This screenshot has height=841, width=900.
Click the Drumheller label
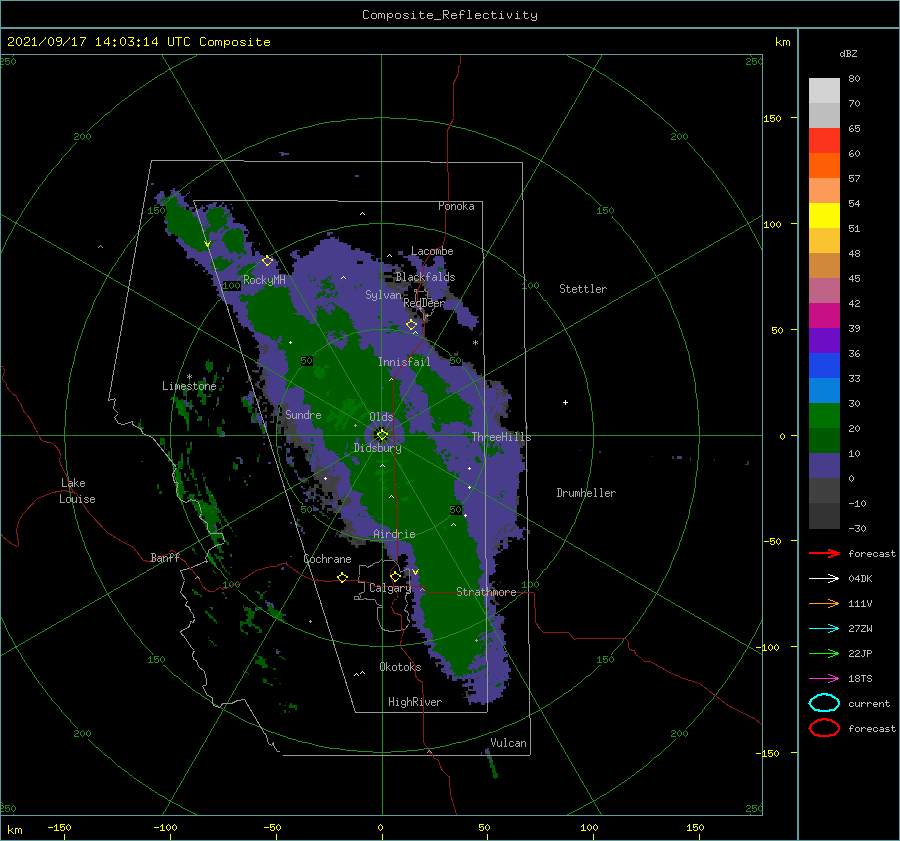pos(586,493)
